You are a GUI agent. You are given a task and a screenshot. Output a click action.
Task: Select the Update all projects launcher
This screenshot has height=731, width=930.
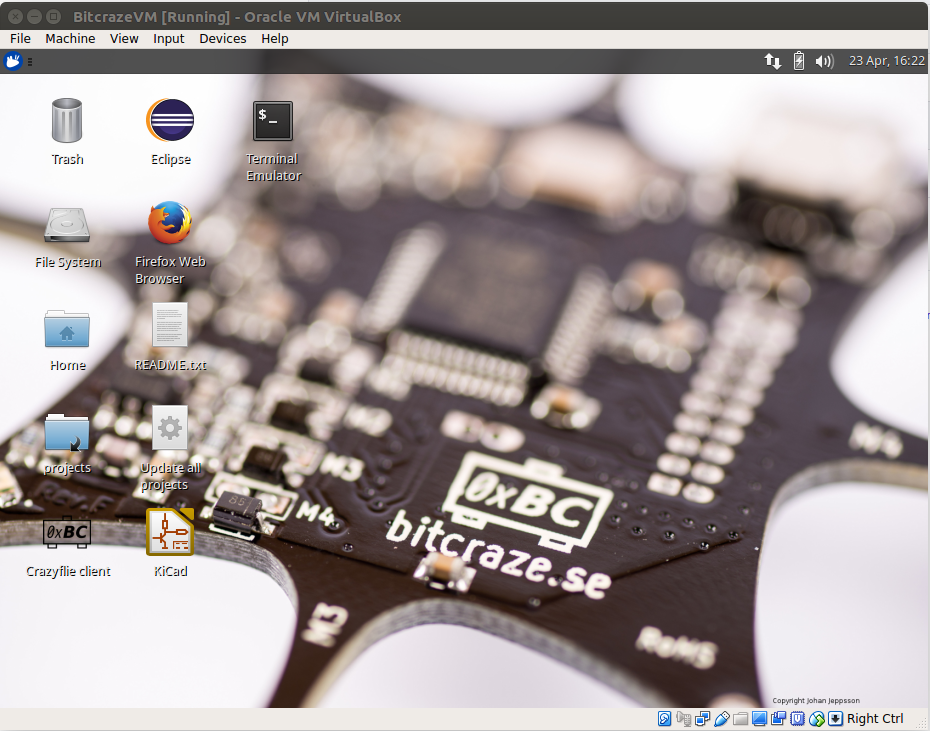point(170,428)
